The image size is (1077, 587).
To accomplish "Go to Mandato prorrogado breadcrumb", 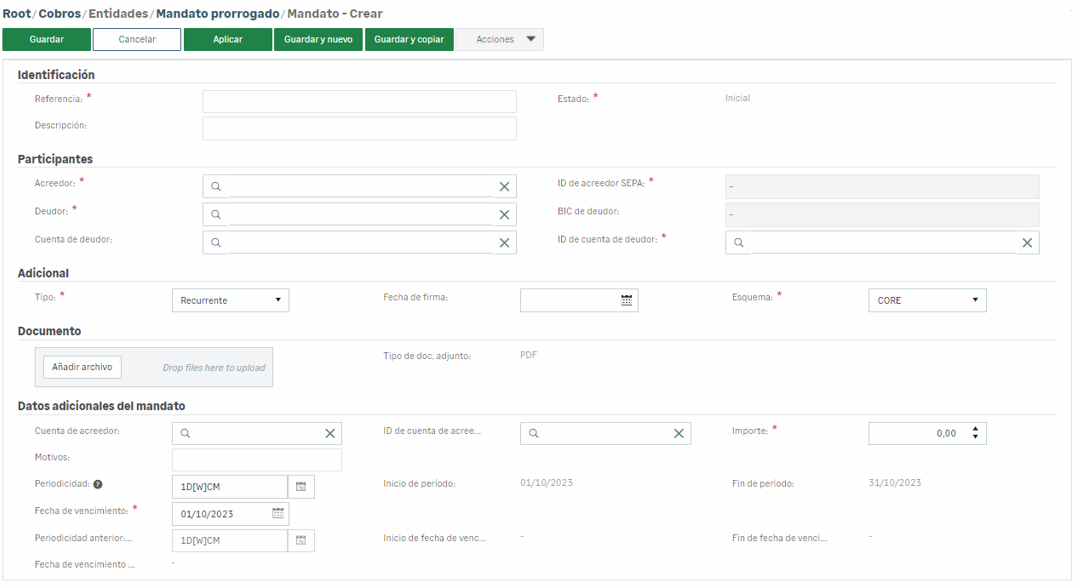I will [217, 14].
